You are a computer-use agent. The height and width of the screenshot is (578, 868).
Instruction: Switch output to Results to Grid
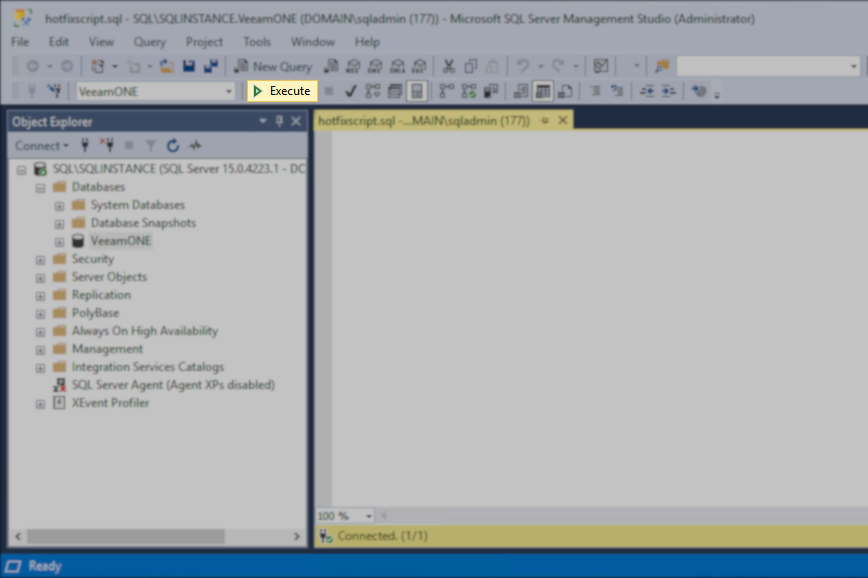point(543,91)
